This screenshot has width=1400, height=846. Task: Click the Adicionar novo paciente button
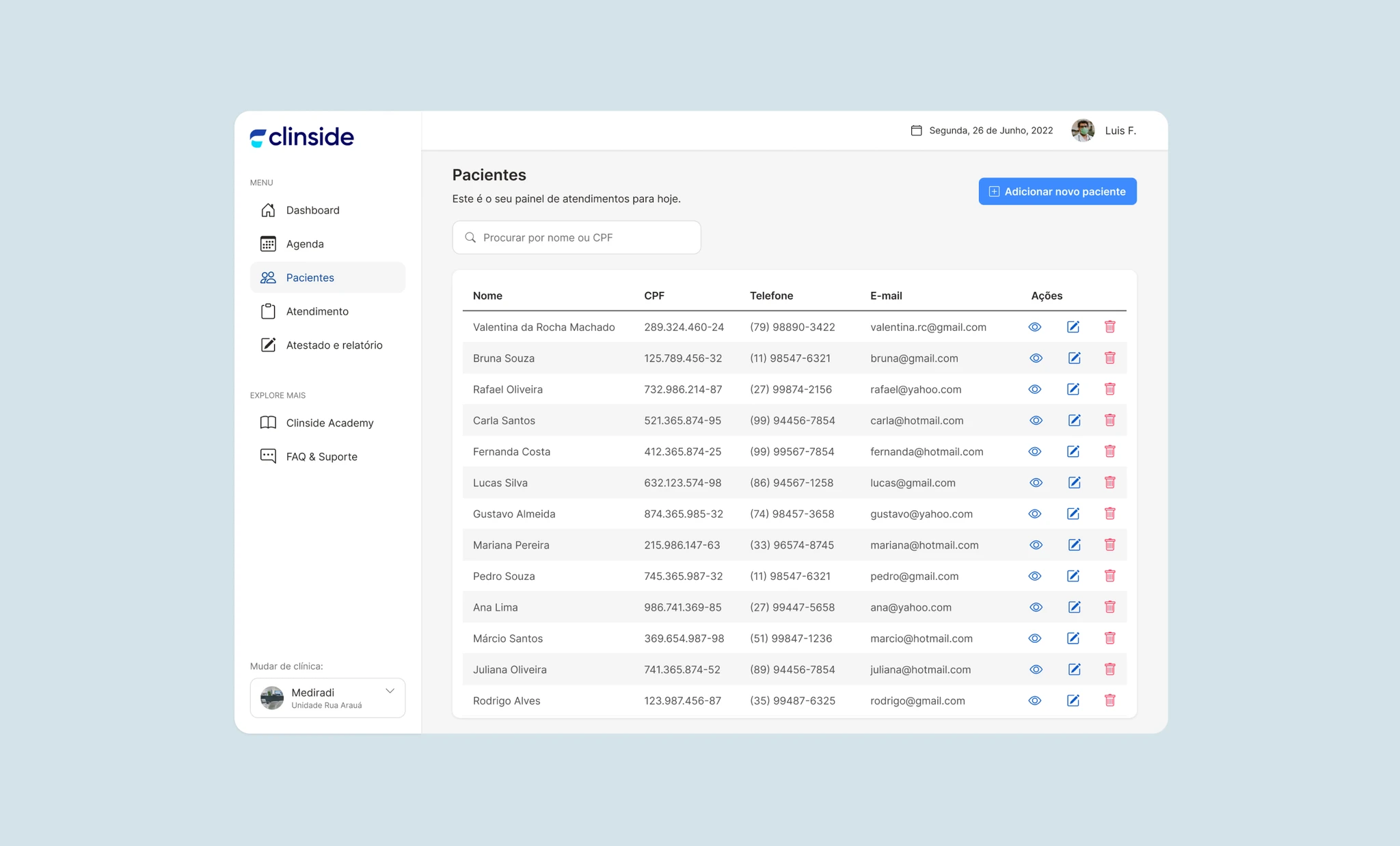point(1057,191)
